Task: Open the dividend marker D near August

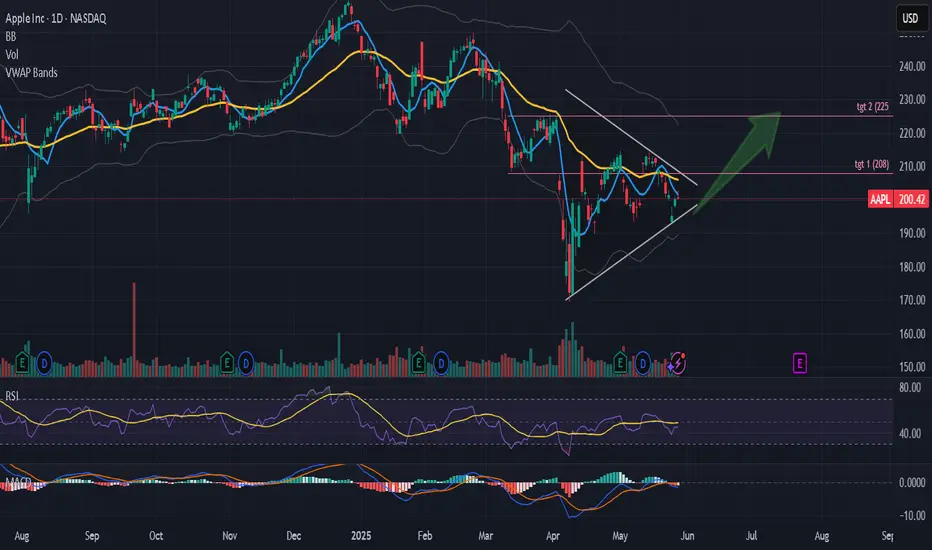Action: [44, 362]
